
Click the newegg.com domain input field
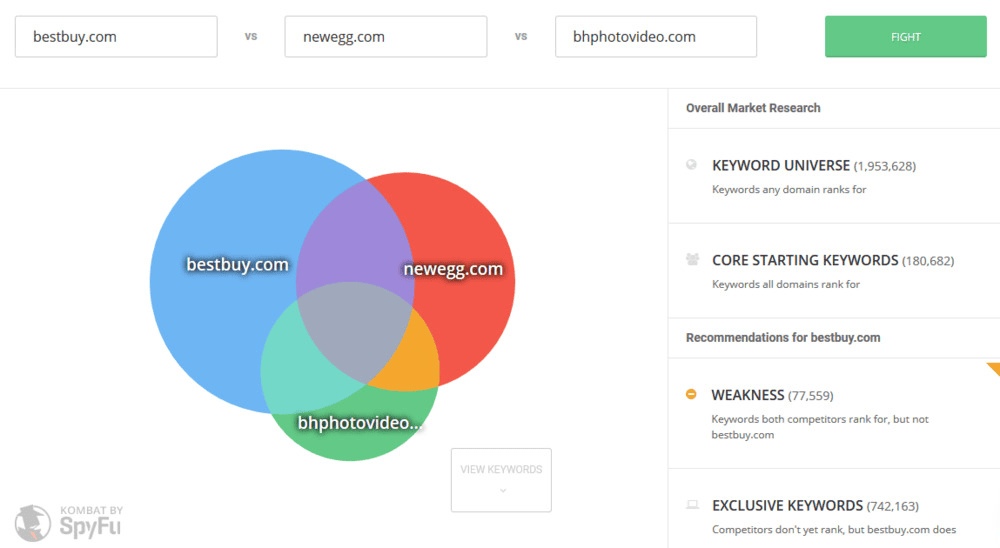[x=386, y=37]
